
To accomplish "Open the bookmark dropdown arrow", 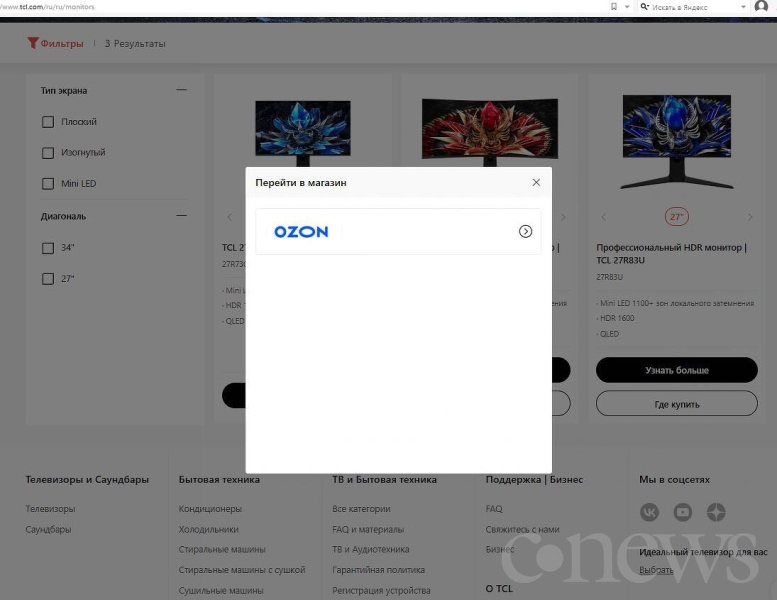I will coord(627,7).
